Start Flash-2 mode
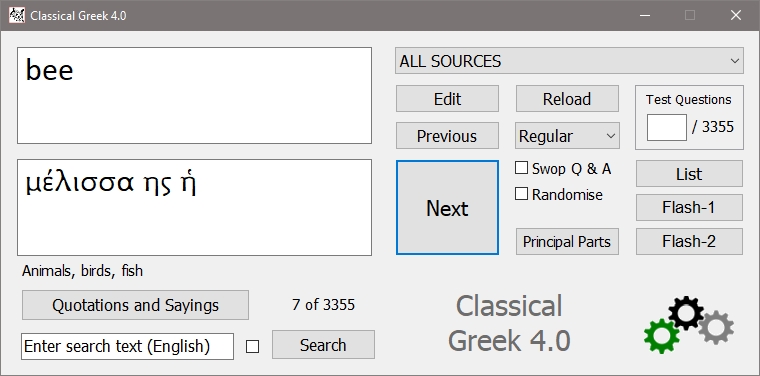The width and height of the screenshot is (760, 376). [x=689, y=241]
